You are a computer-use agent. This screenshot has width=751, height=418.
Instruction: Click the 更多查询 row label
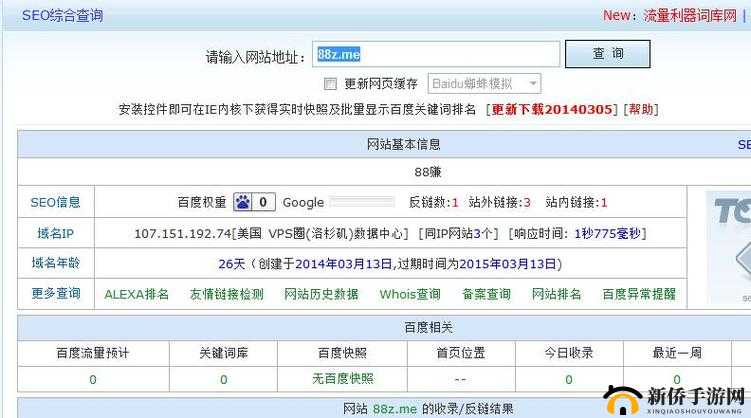tap(56, 293)
